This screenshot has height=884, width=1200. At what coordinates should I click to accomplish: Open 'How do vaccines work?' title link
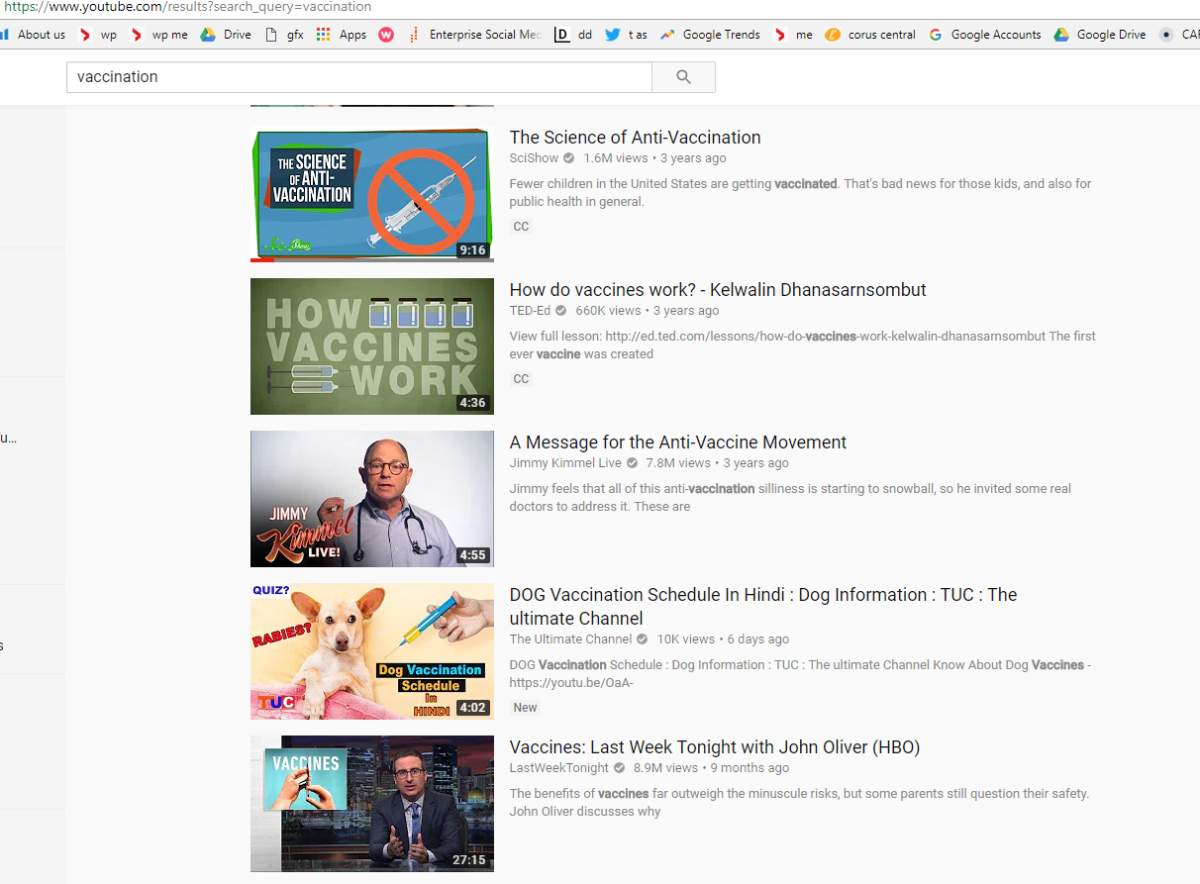click(x=718, y=290)
